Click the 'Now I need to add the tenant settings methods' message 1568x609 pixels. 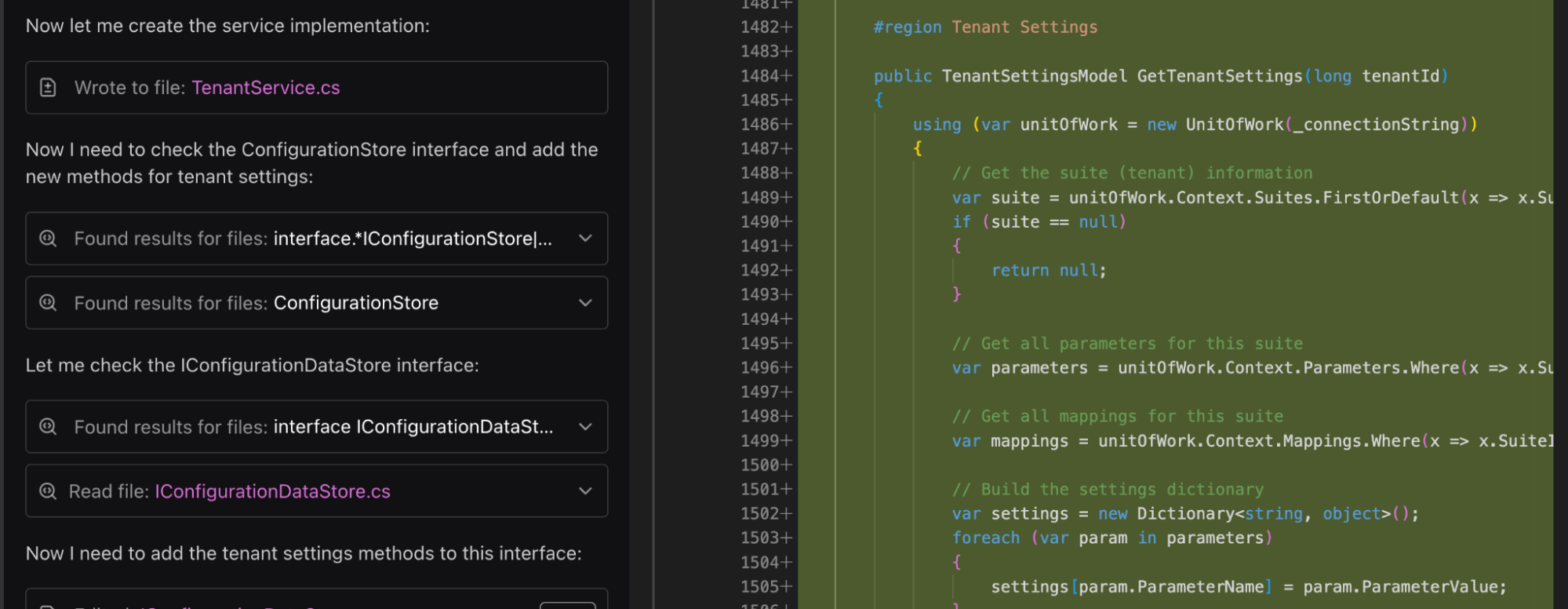[x=304, y=554]
